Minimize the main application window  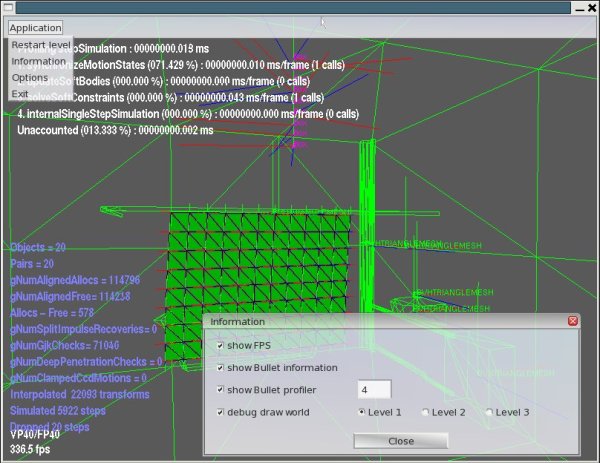pyautogui.click(x=580, y=8)
